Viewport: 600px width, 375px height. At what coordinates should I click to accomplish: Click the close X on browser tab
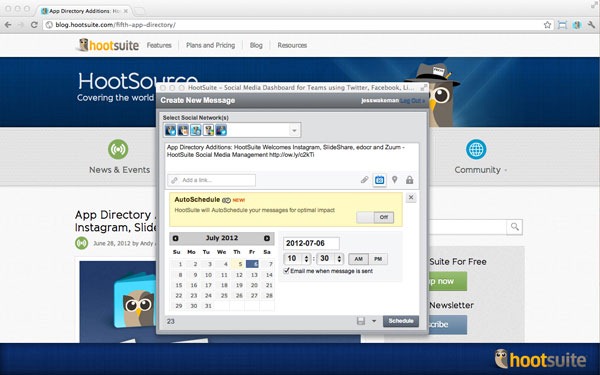click(126, 11)
